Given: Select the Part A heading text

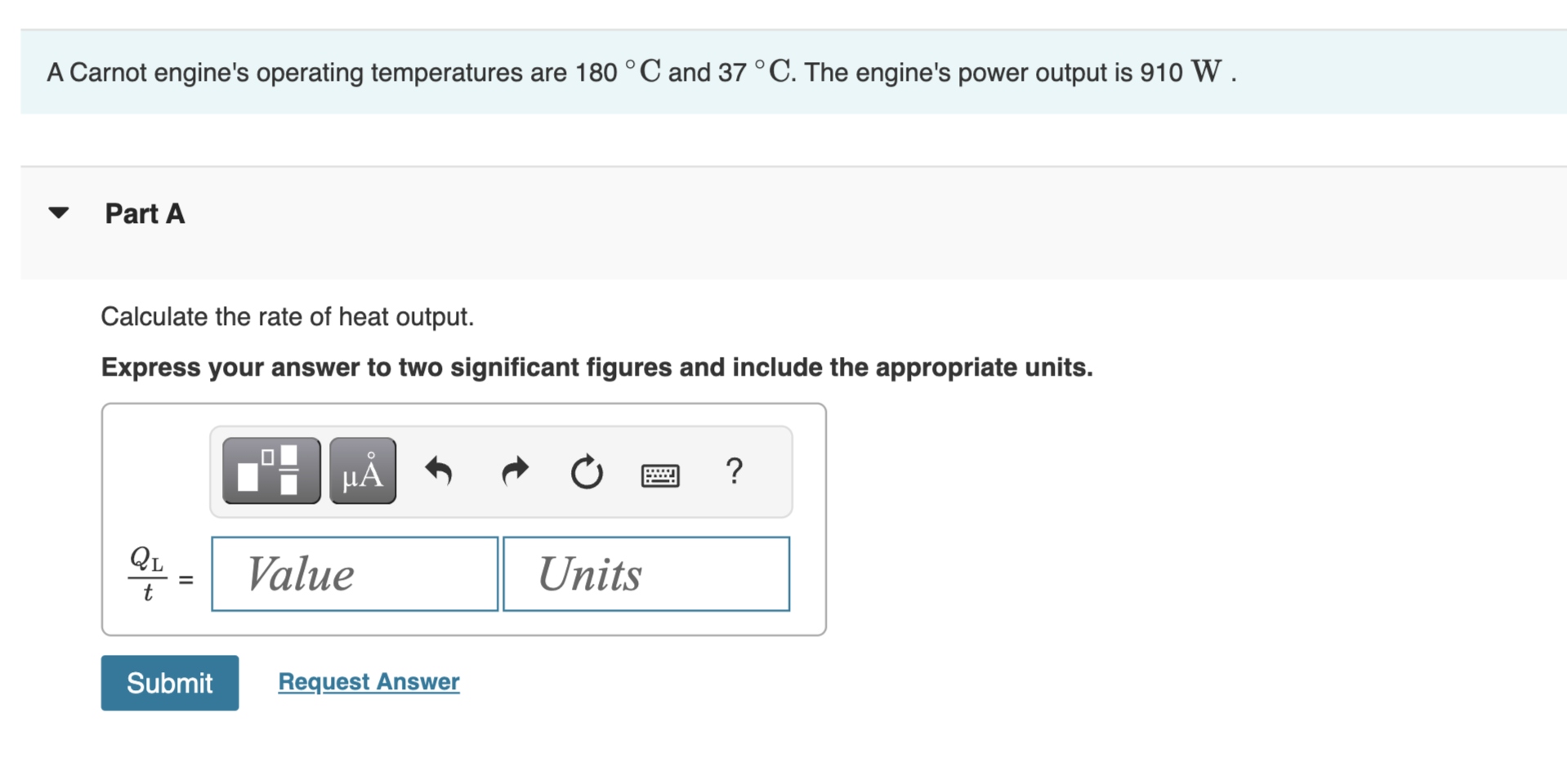Looking at the screenshot, I should click(145, 213).
